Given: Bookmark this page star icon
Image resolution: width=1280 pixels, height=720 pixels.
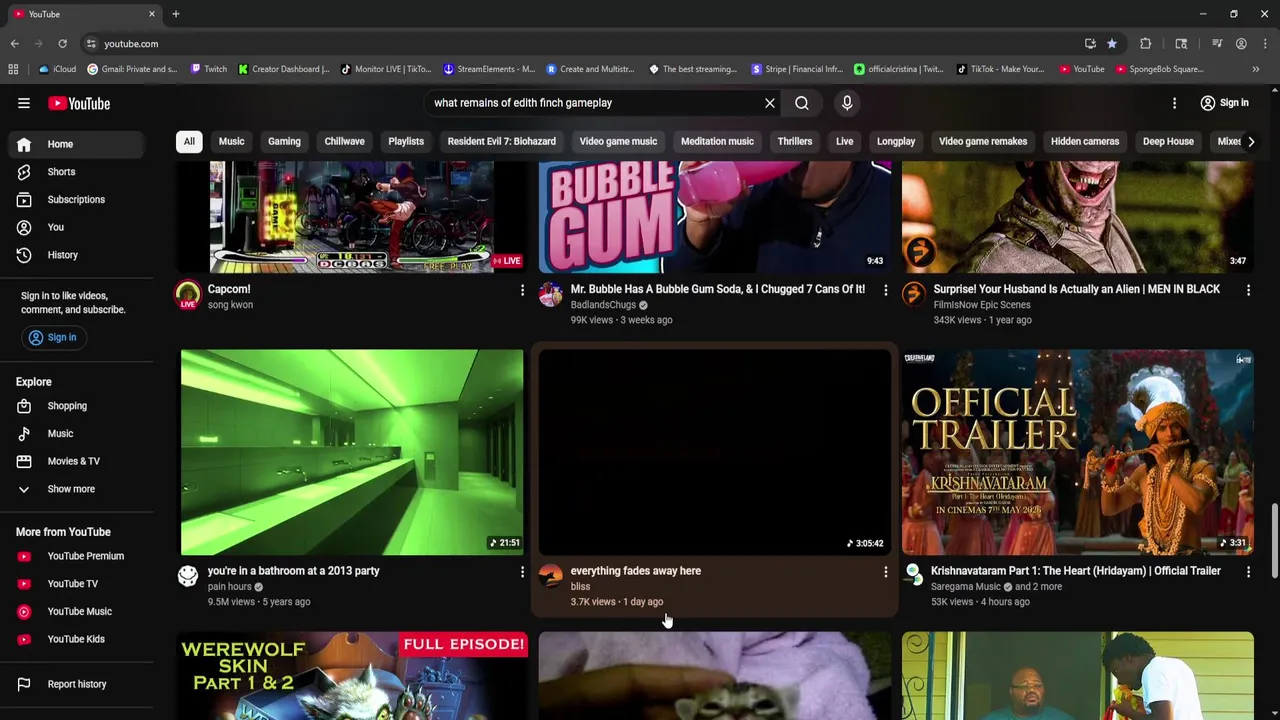Looking at the screenshot, I should (1112, 44).
